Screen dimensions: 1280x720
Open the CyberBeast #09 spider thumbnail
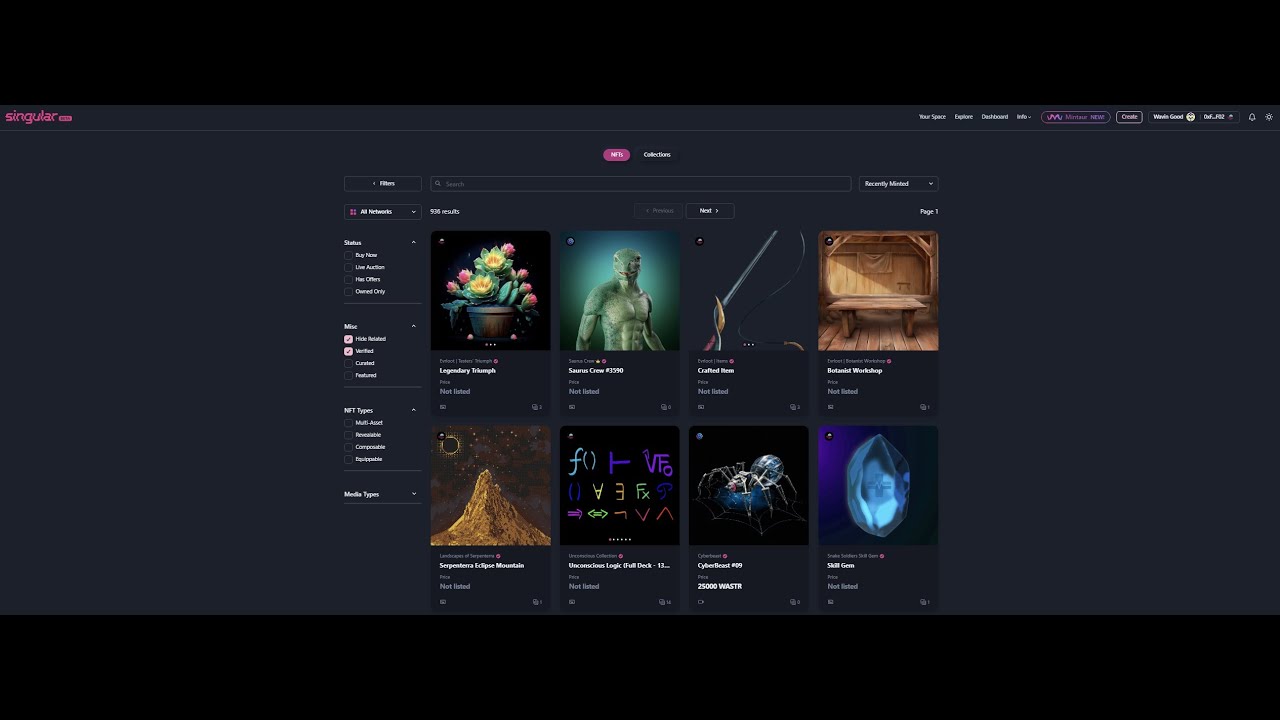[x=748, y=485]
